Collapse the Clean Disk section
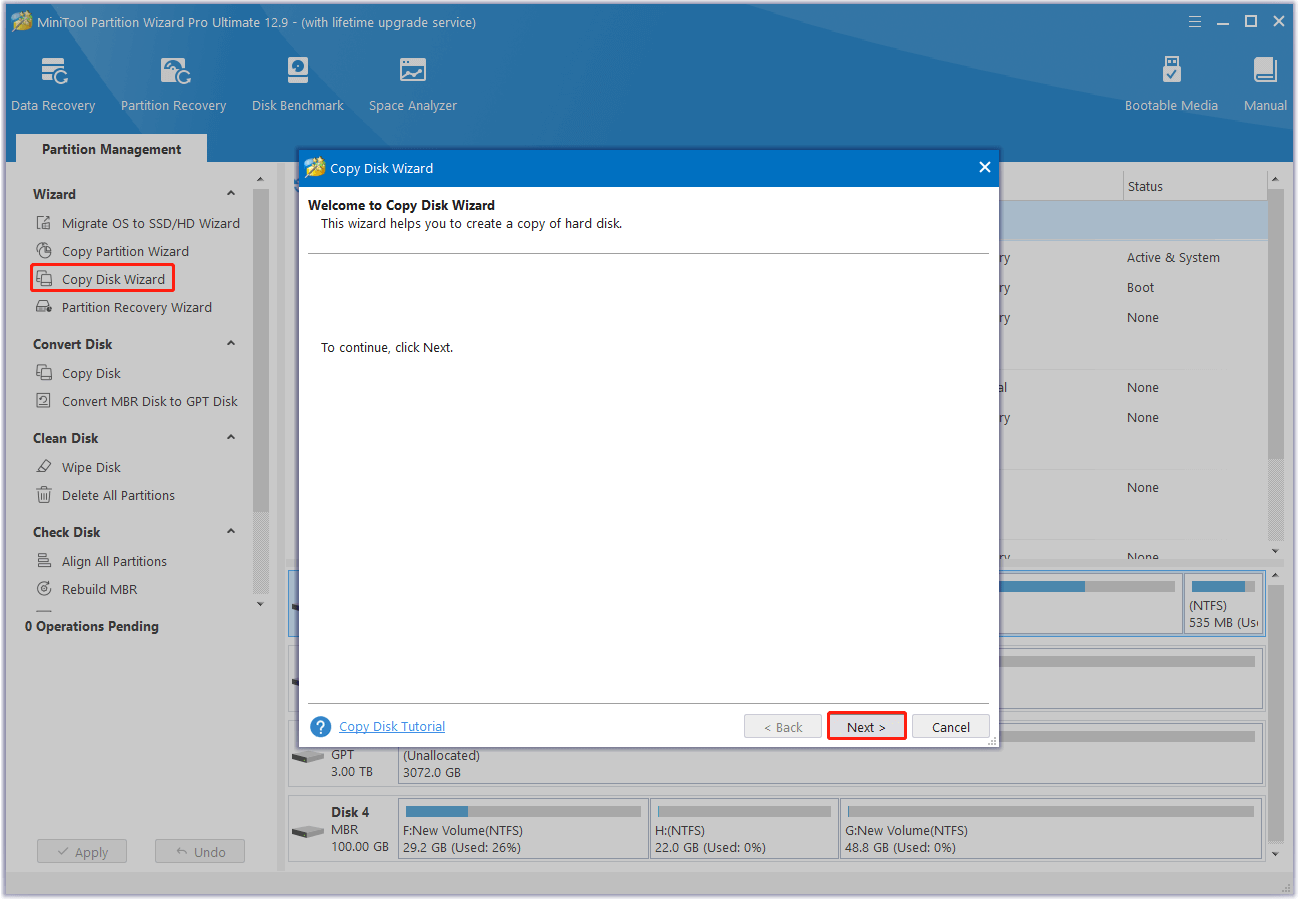This screenshot has height=900, width=1299. click(231, 438)
